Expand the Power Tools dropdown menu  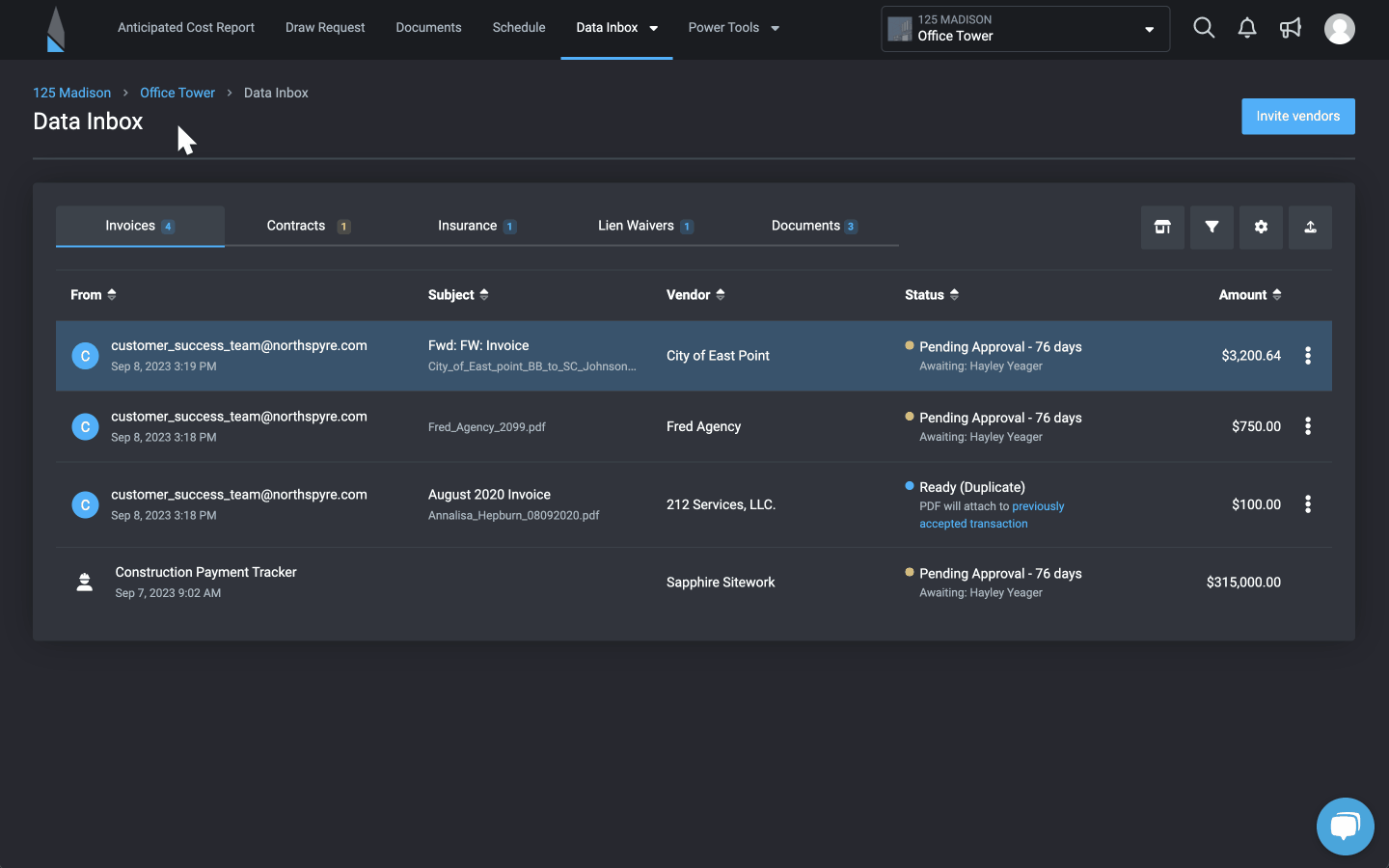click(776, 28)
